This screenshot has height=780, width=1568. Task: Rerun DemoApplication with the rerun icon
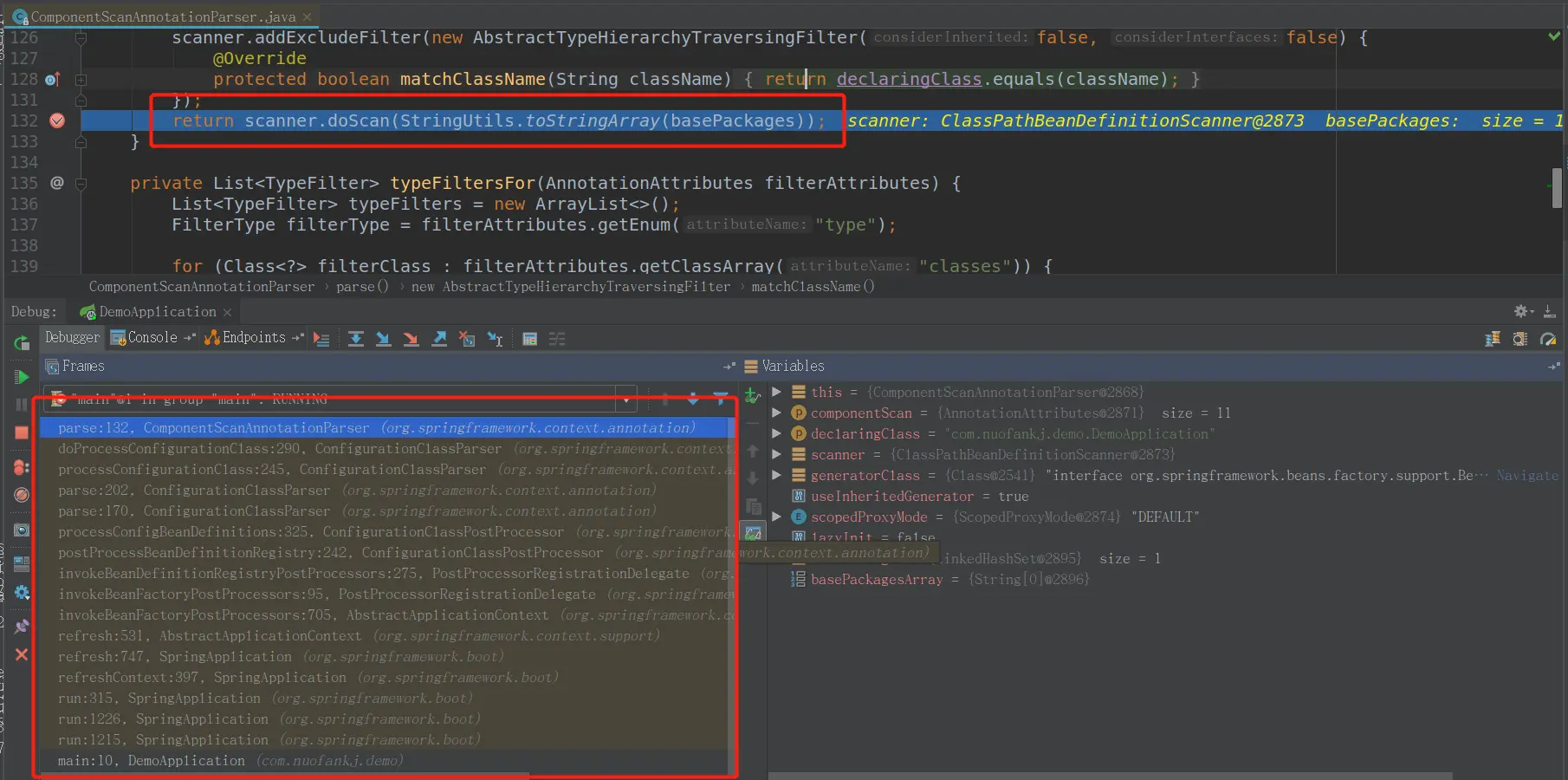22,343
